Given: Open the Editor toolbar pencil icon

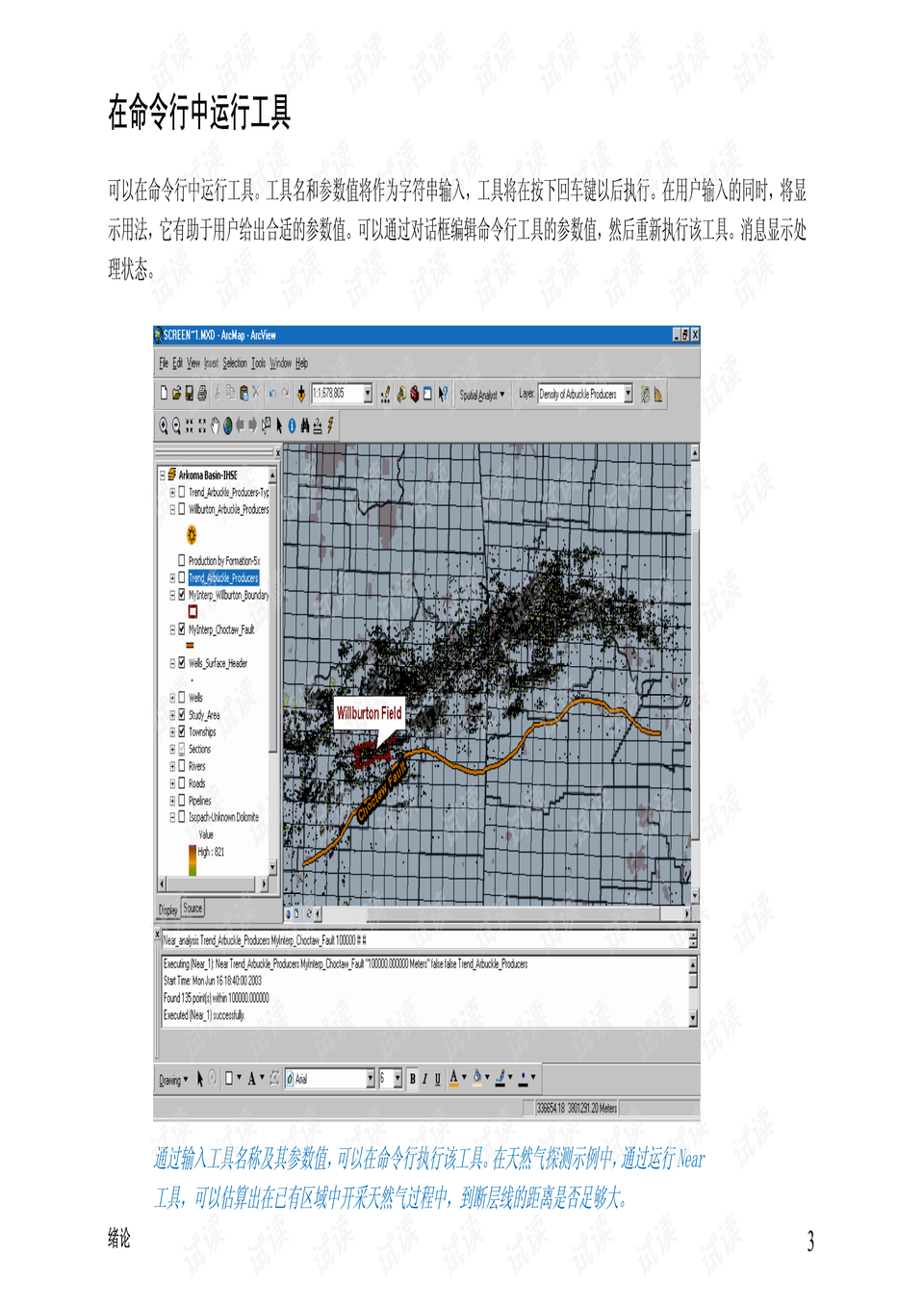Looking at the screenshot, I should (x=386, y=394).
